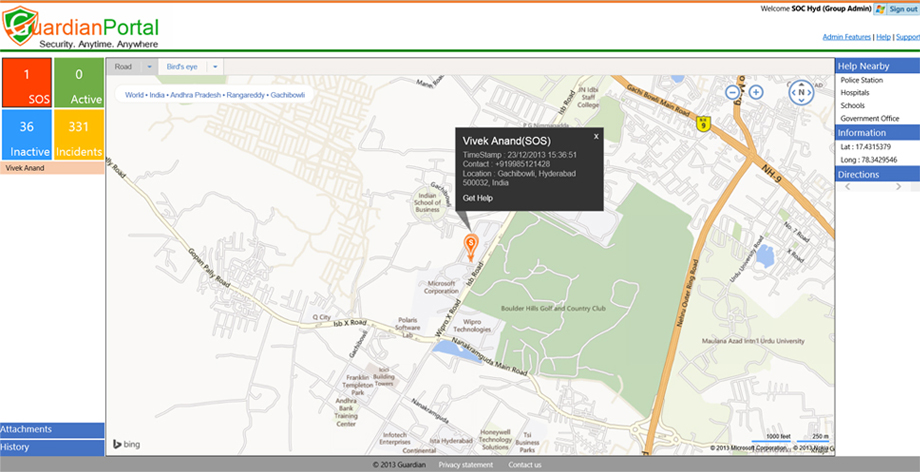This screenshot has height=472, width=920.
Task: Click the contact number +919985121428
Action: 522,164
